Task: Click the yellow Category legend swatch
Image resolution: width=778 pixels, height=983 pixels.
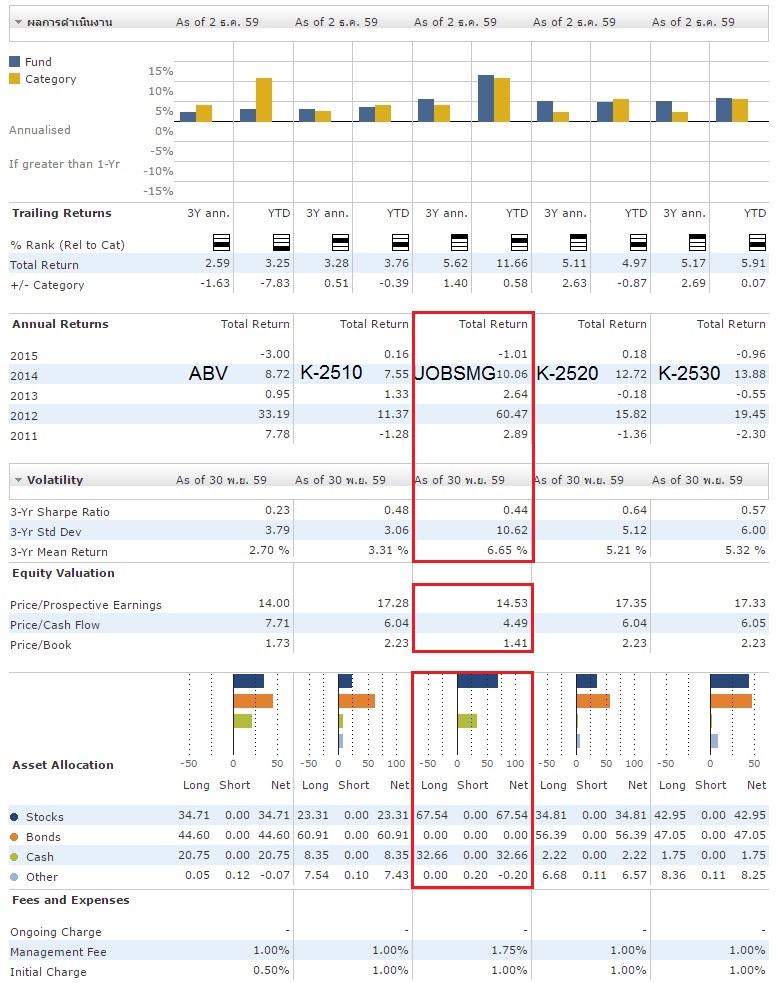Action: point(15,79)
